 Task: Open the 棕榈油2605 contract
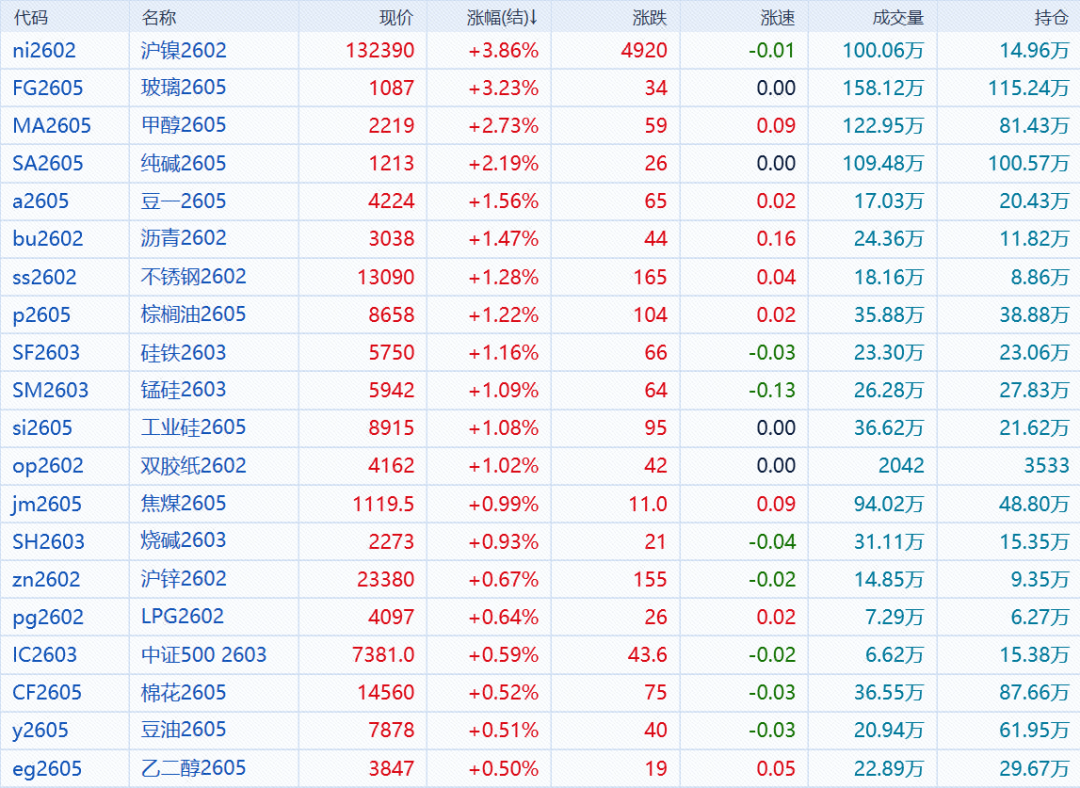pyautogui.click(x=193, y=315)
